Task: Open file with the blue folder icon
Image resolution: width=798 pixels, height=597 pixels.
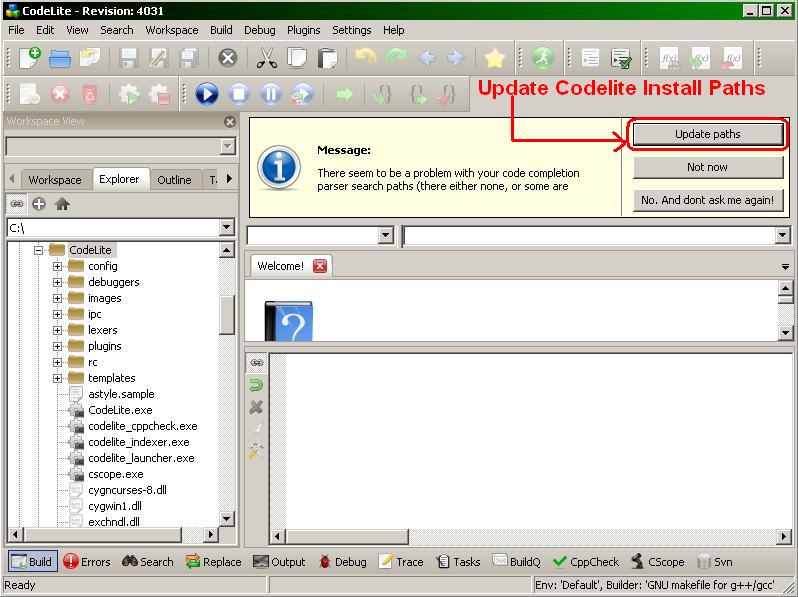Action: click(x=60, y=59)
